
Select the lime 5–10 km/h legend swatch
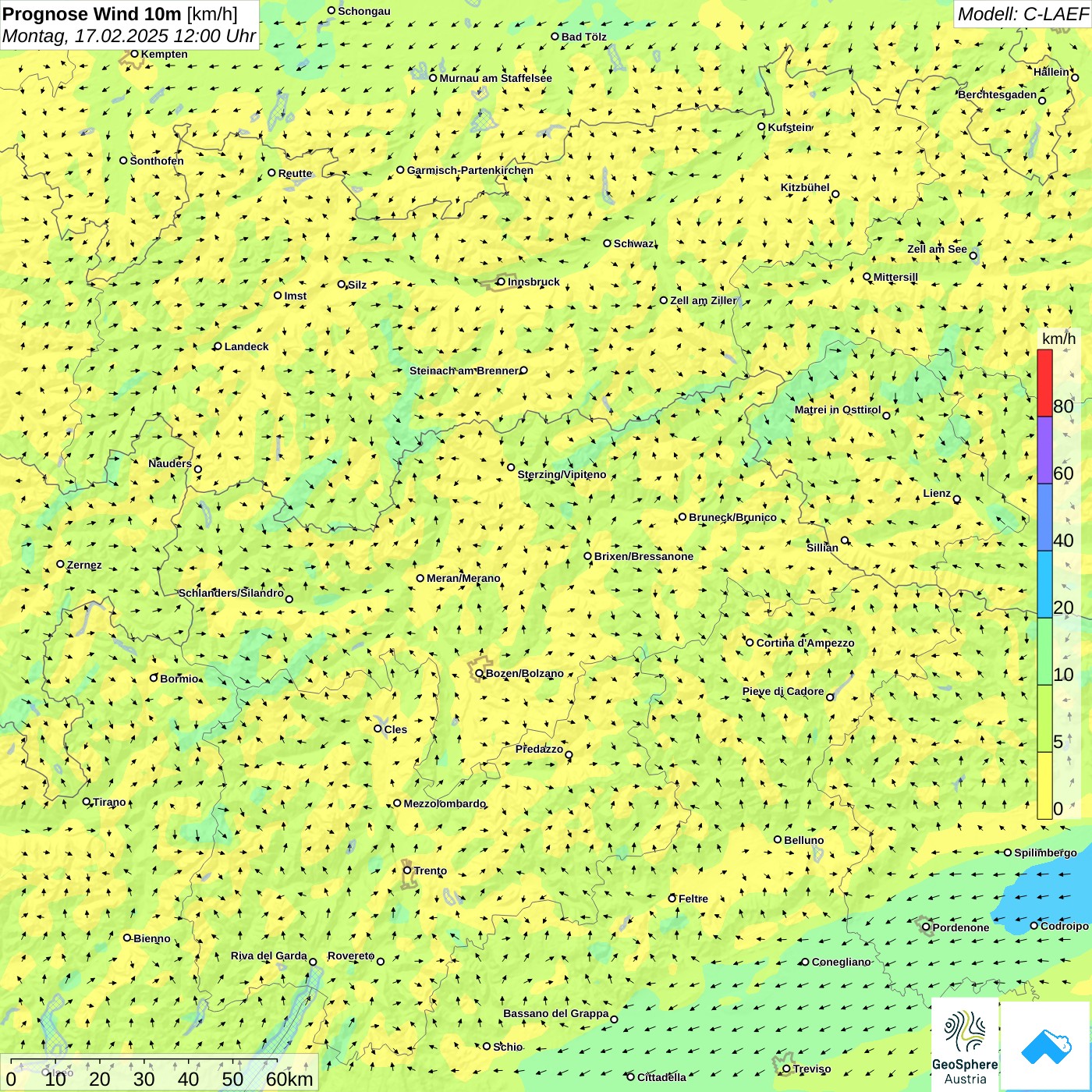(1044, 718)
